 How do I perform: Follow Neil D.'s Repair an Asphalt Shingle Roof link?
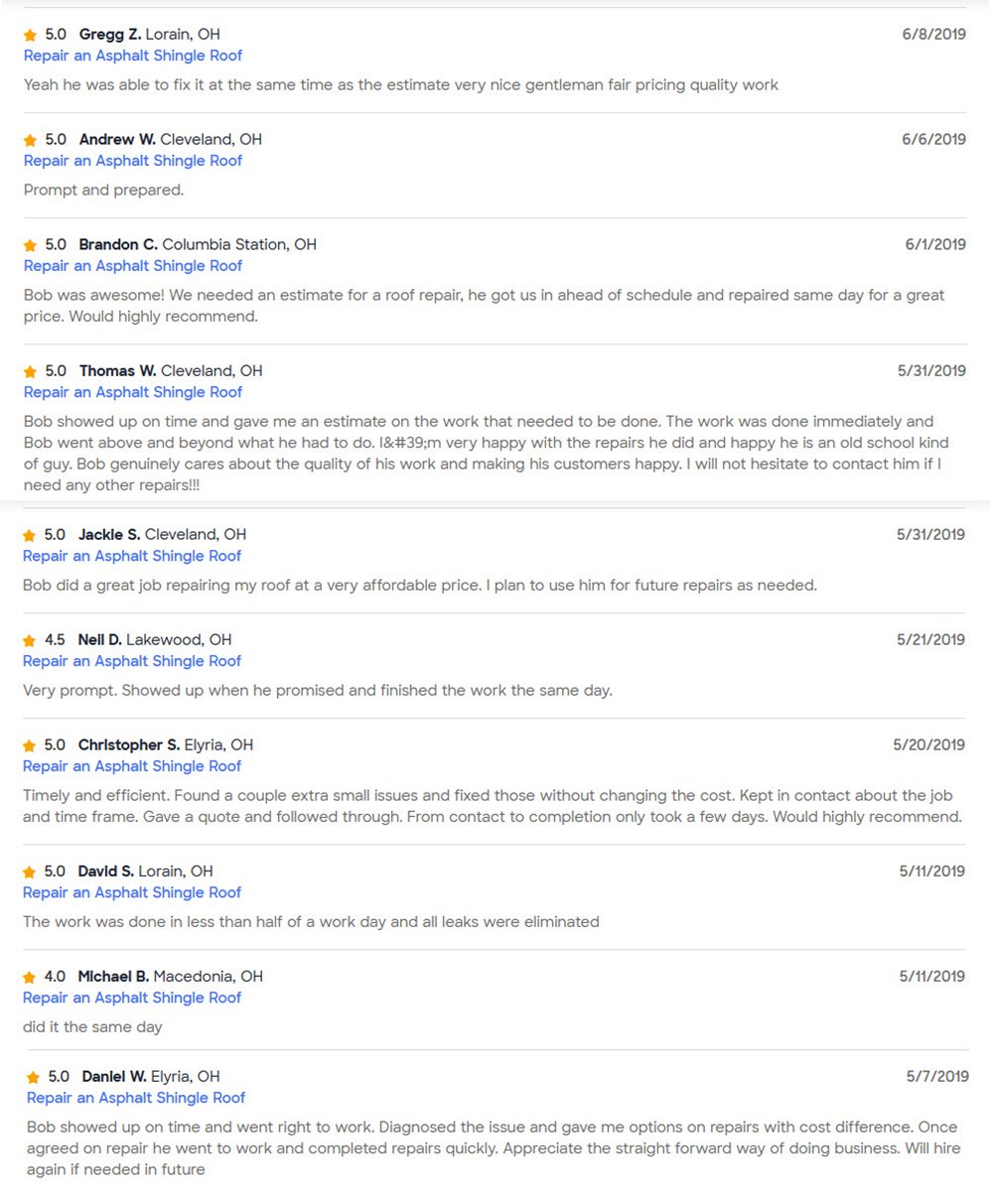click(132, 661)
